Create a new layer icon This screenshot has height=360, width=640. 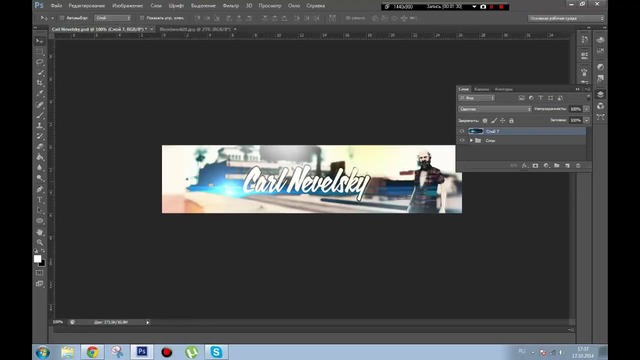click(x=567, y=166)
